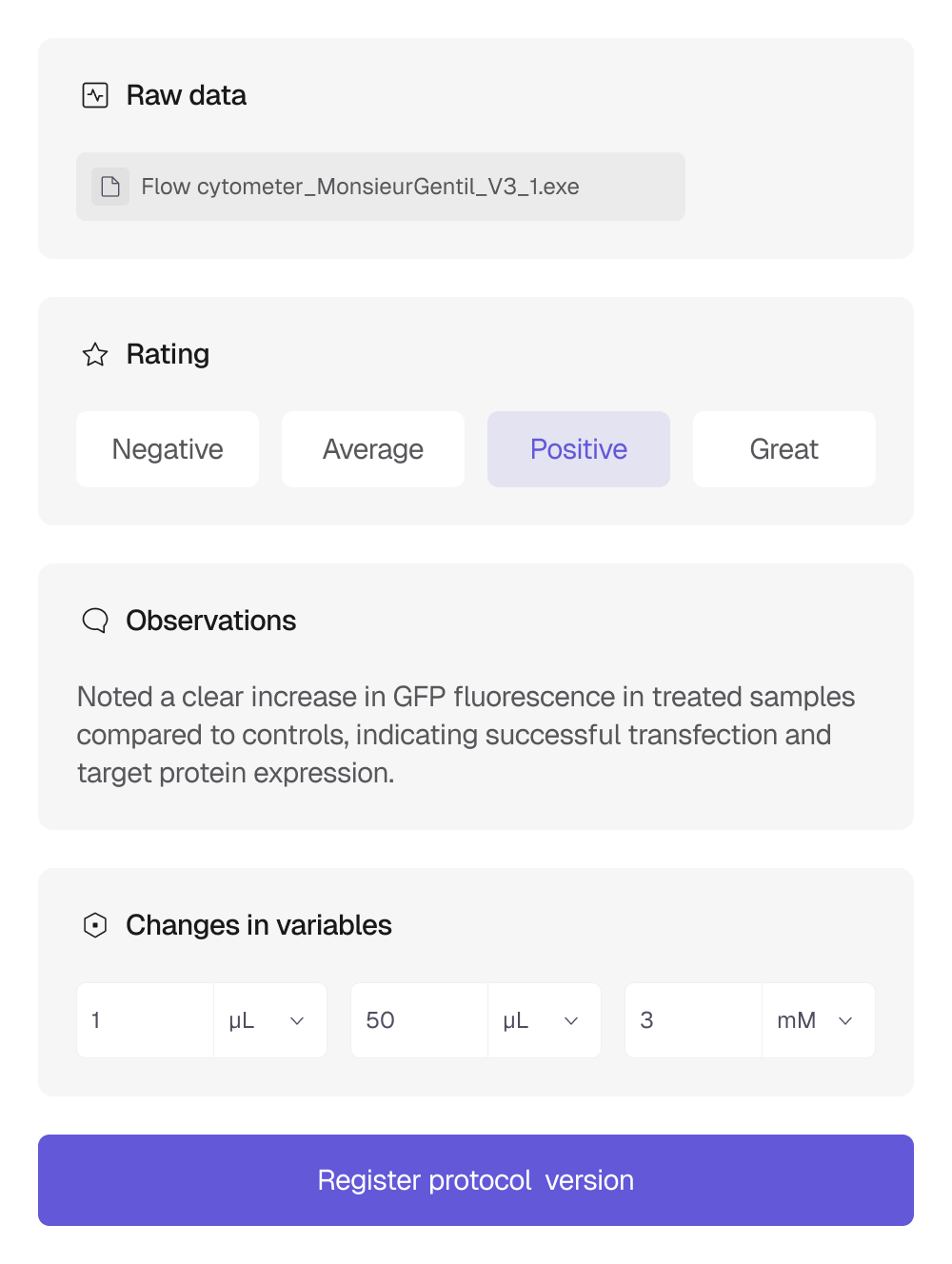Click the input field containing 50
952x1264 pixels.
point(420,1020)
